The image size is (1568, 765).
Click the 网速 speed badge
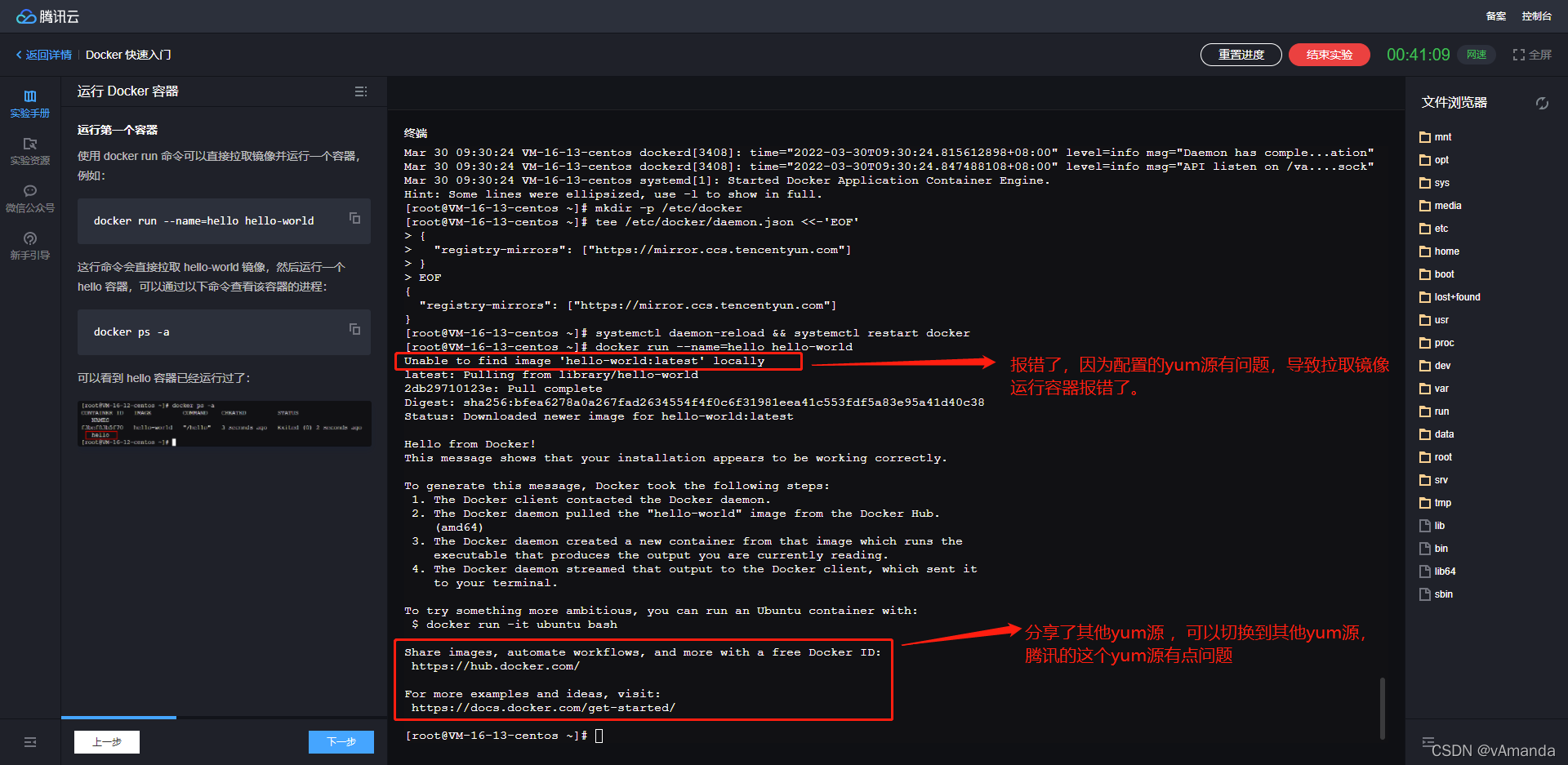1477,55
